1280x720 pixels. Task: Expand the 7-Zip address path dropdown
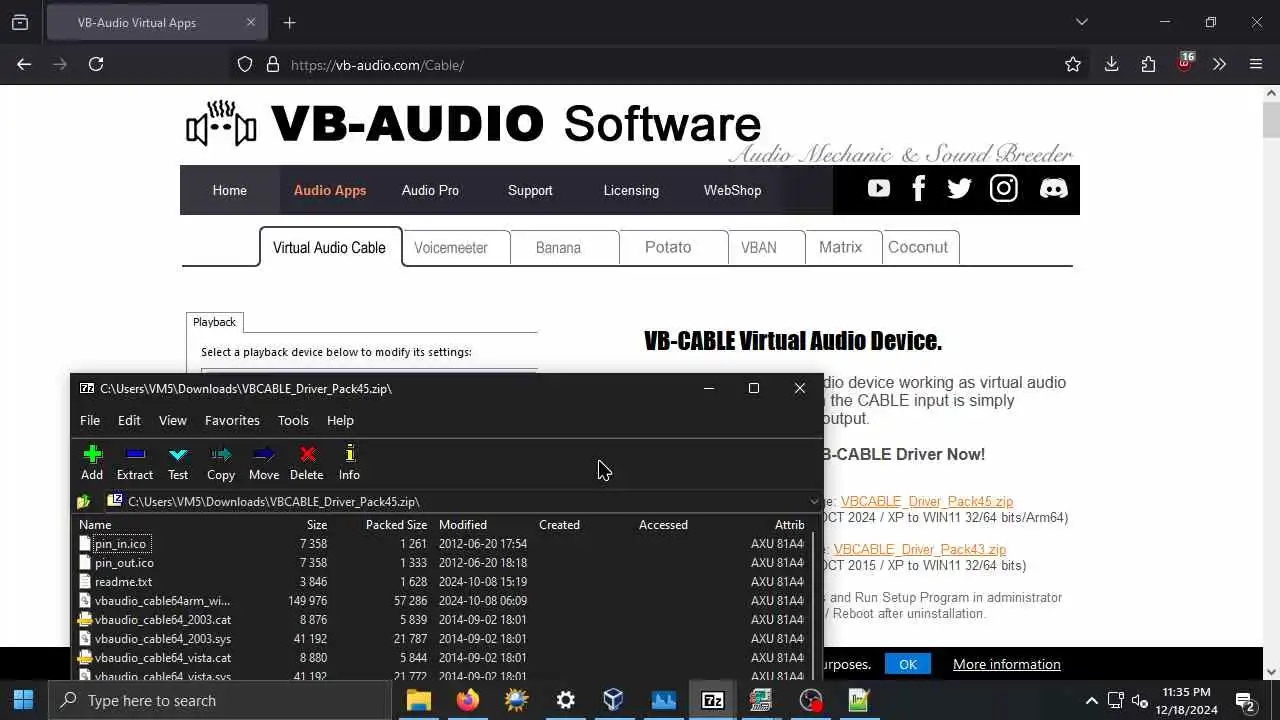coord(813,501)
